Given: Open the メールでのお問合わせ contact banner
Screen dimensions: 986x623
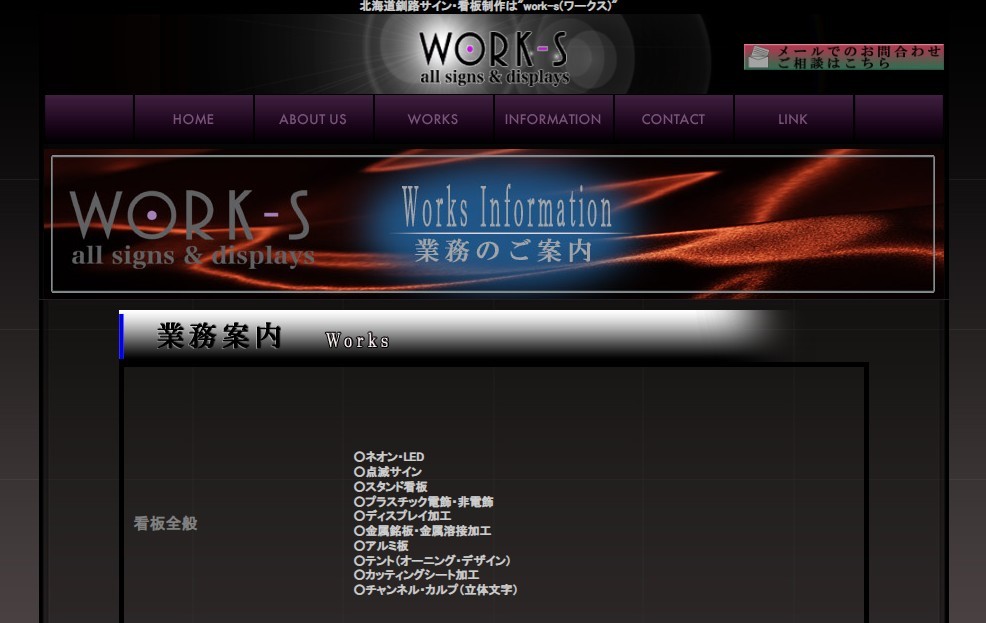Looking at the screenshot, I should pyautogui.click(x=857, y=57).
